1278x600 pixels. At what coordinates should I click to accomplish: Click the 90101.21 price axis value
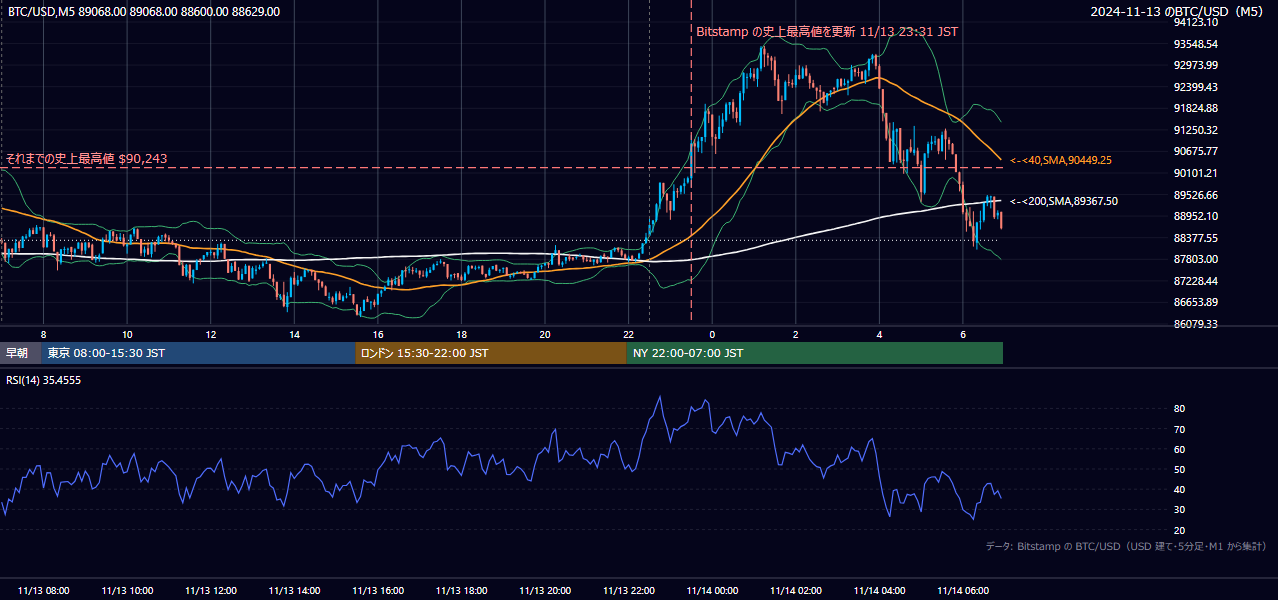[1196, 173]
